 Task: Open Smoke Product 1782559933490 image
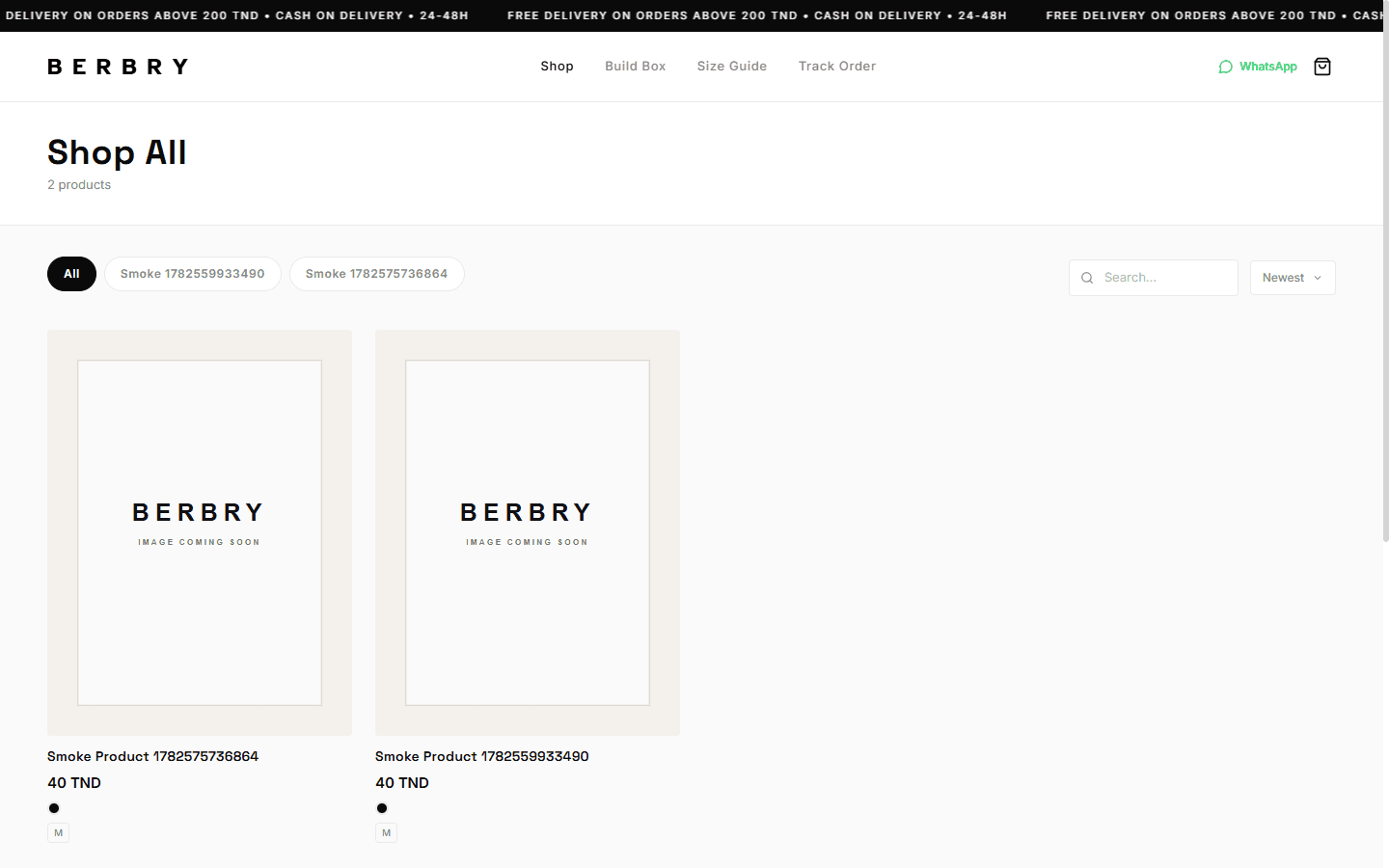pyautogui.click(x=528, y=532)
